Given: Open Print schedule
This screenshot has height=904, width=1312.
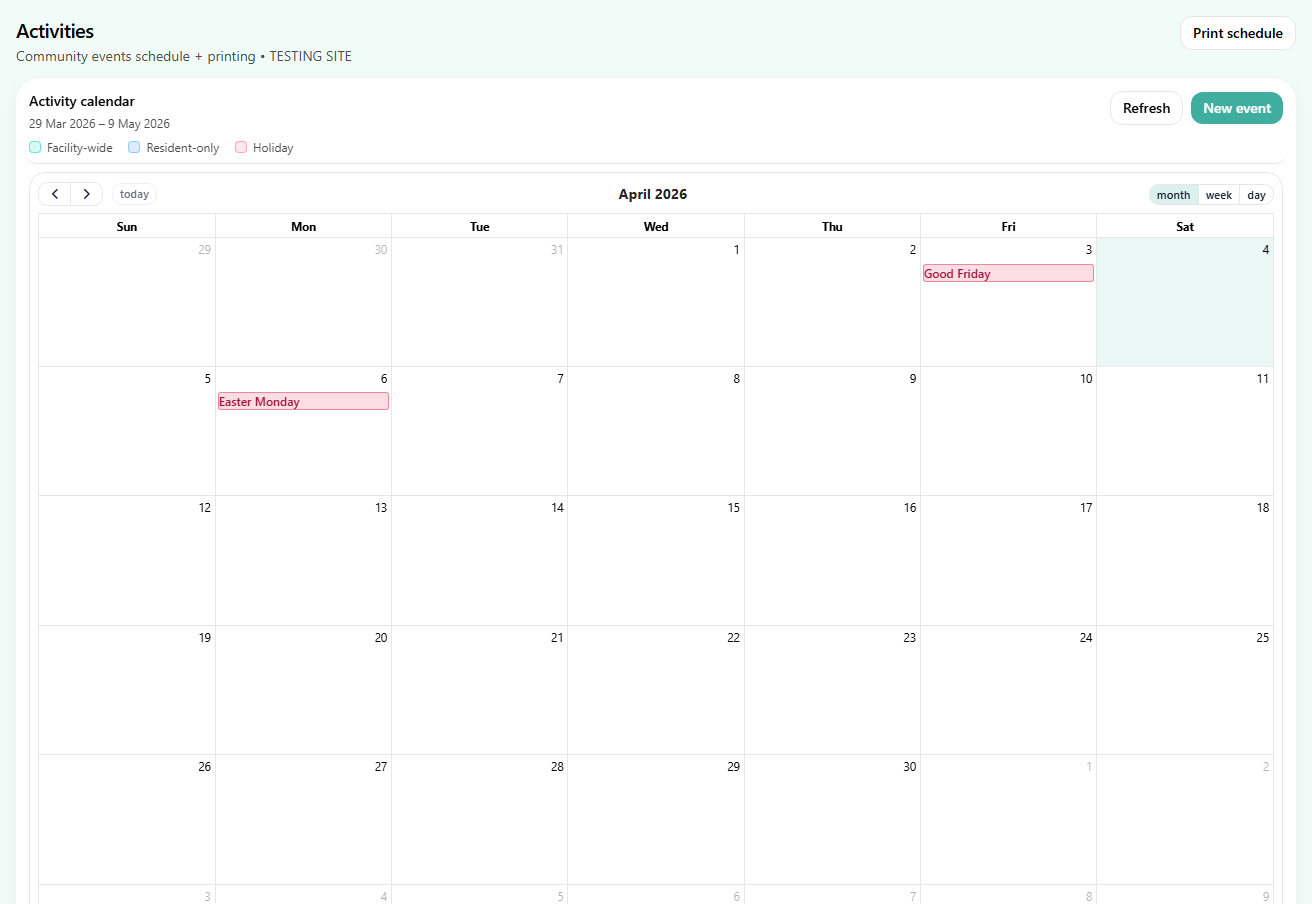Looking at the screenshot, I should pyautogui.click(x=1237, y=32).
